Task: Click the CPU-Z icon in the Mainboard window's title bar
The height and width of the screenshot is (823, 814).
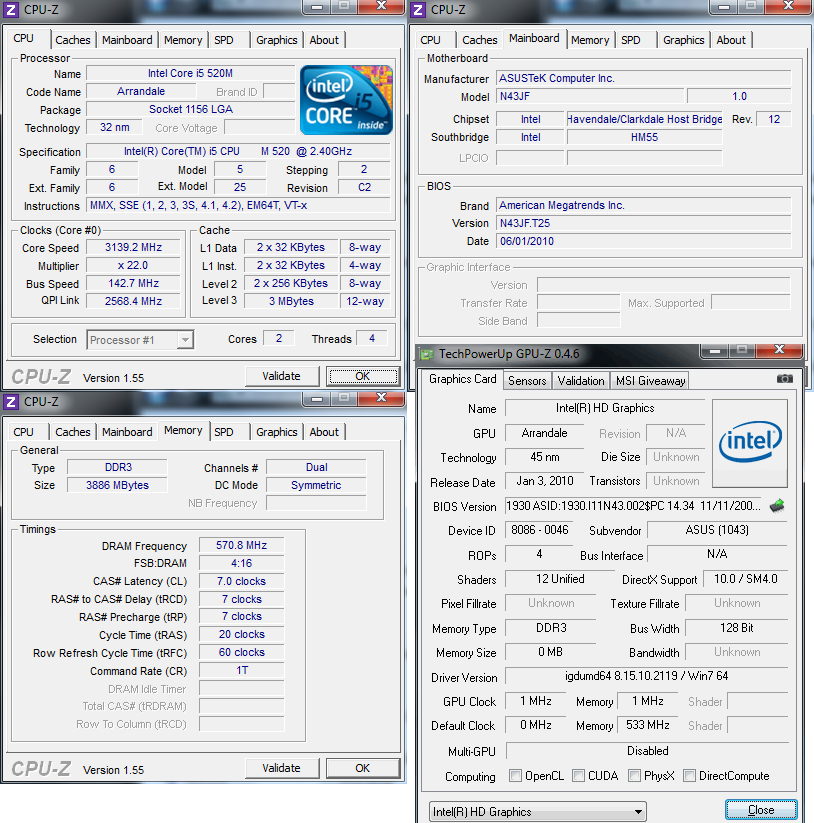Action: tap(418, 10)
